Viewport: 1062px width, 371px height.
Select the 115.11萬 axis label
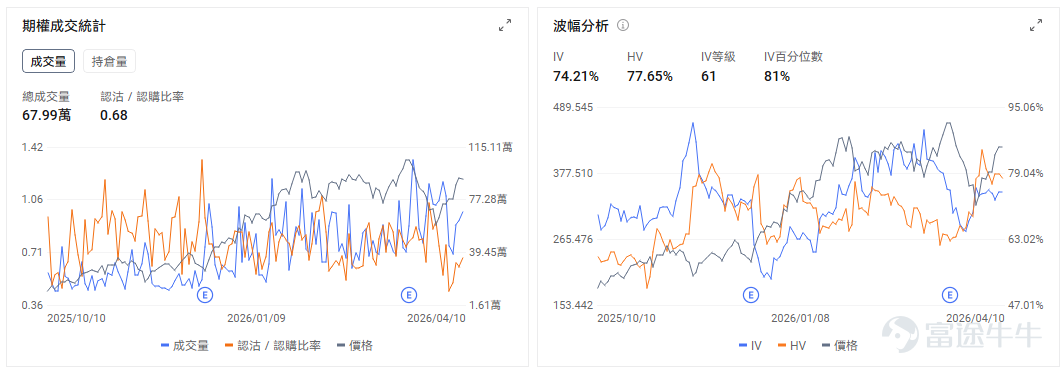click(x=490, y=147)
